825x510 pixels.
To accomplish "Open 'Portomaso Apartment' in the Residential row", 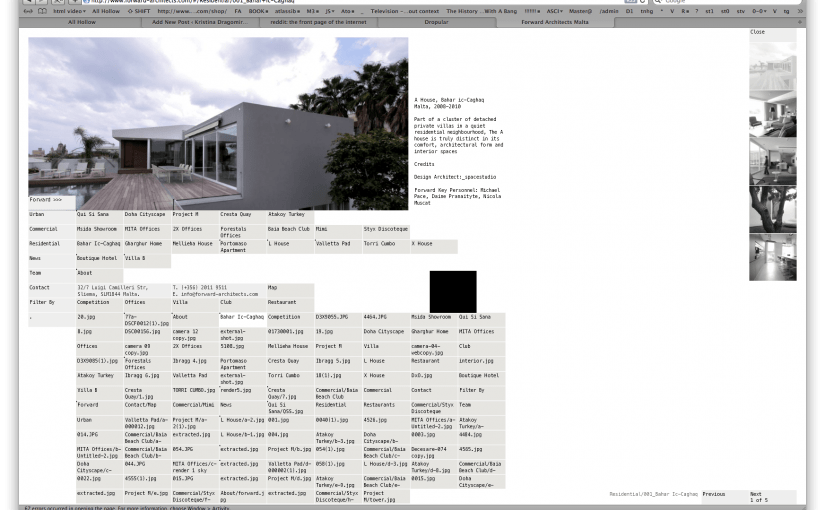I will (x=243, y=247).
